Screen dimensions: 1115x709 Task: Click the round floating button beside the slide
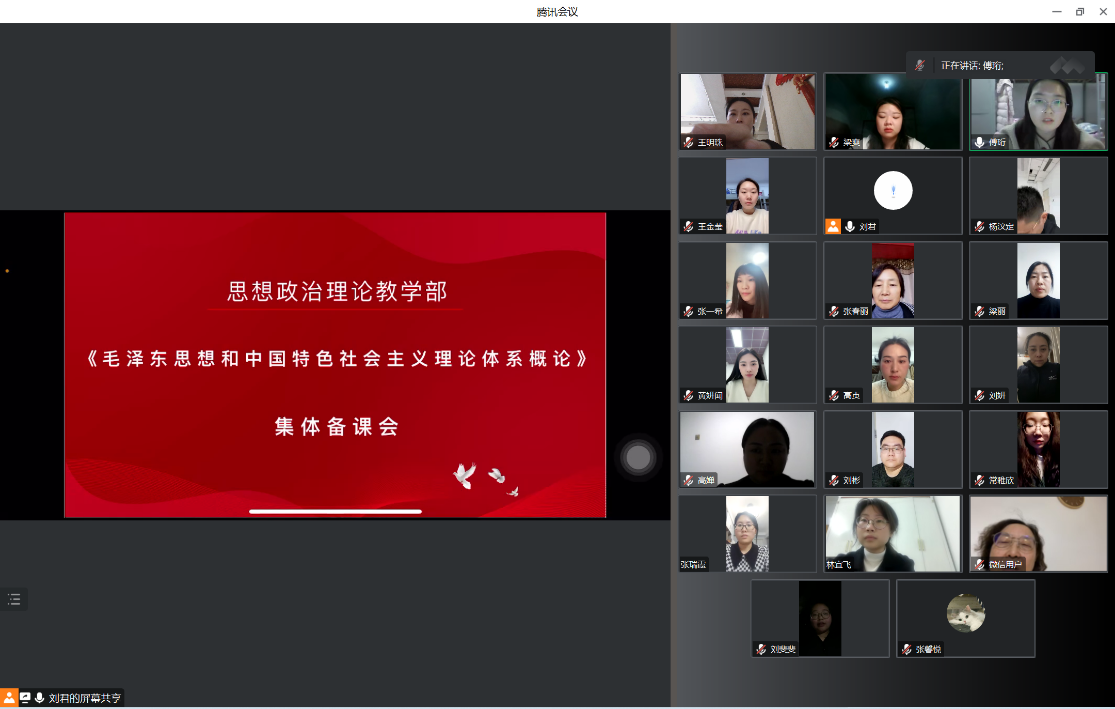coord(638,458)
